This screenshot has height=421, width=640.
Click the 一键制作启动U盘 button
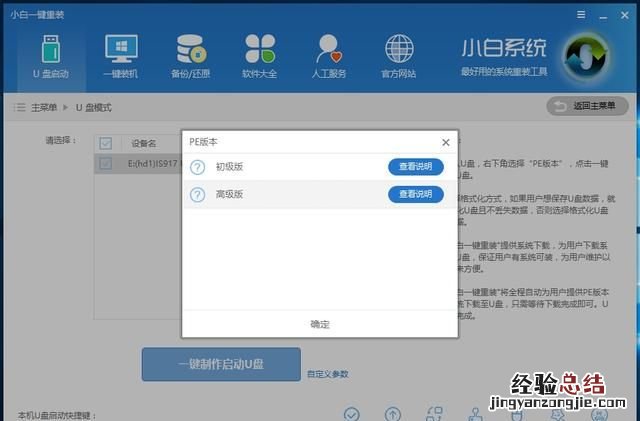(221, 364)
